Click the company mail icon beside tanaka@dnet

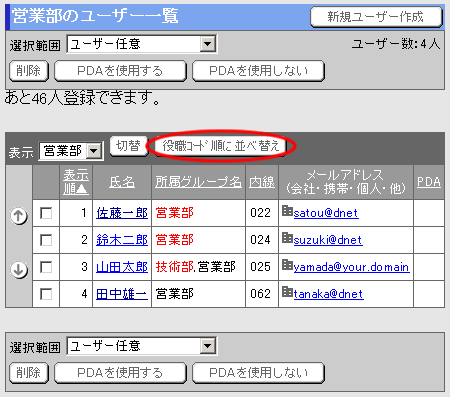pos(287,292)
